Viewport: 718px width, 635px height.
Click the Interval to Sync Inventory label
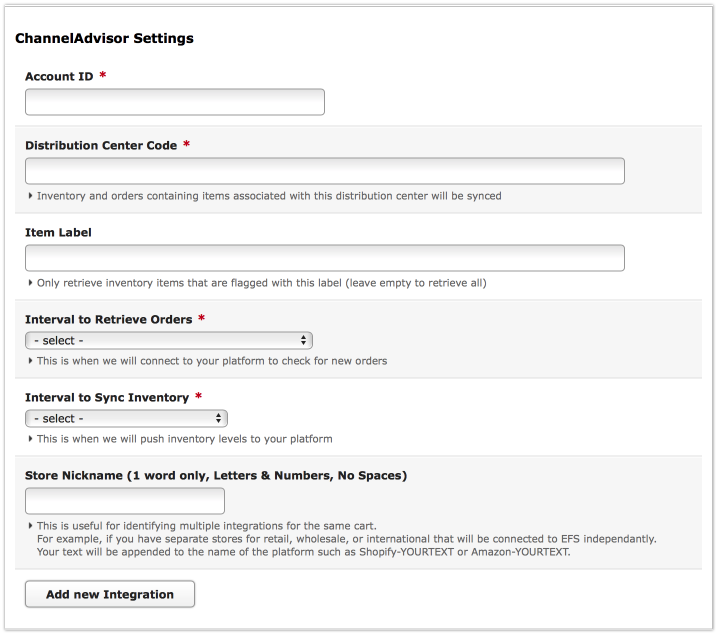coord(107,397)
